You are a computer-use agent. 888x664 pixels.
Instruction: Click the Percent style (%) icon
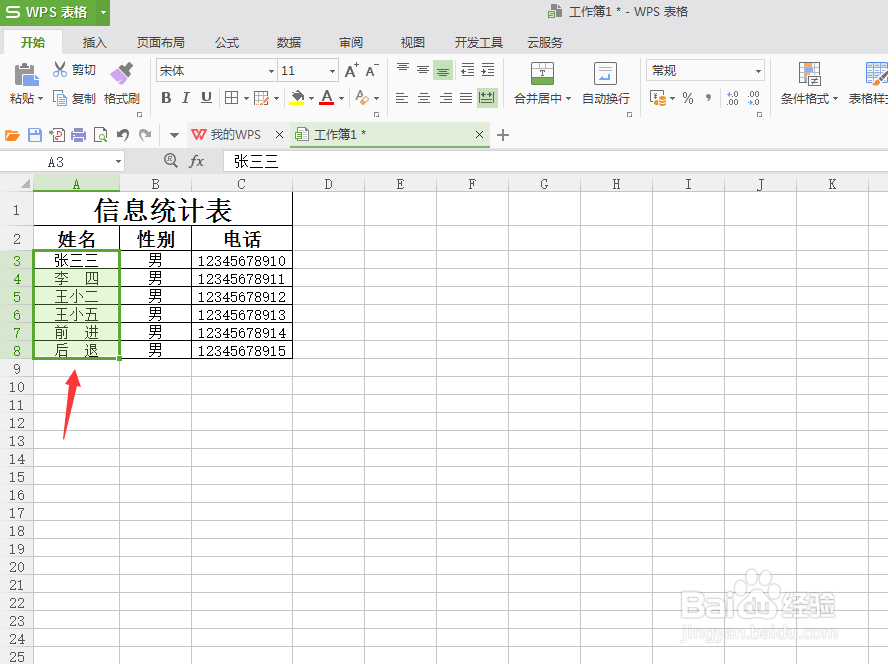coord(688,97)
